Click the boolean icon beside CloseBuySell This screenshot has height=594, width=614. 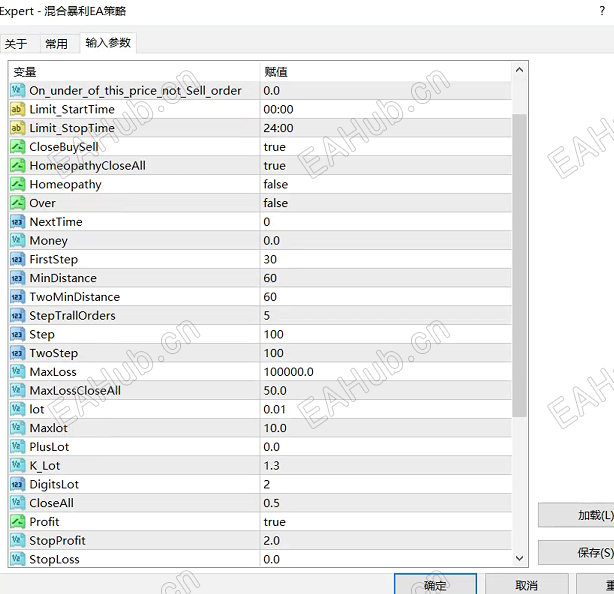click(17, 147)
